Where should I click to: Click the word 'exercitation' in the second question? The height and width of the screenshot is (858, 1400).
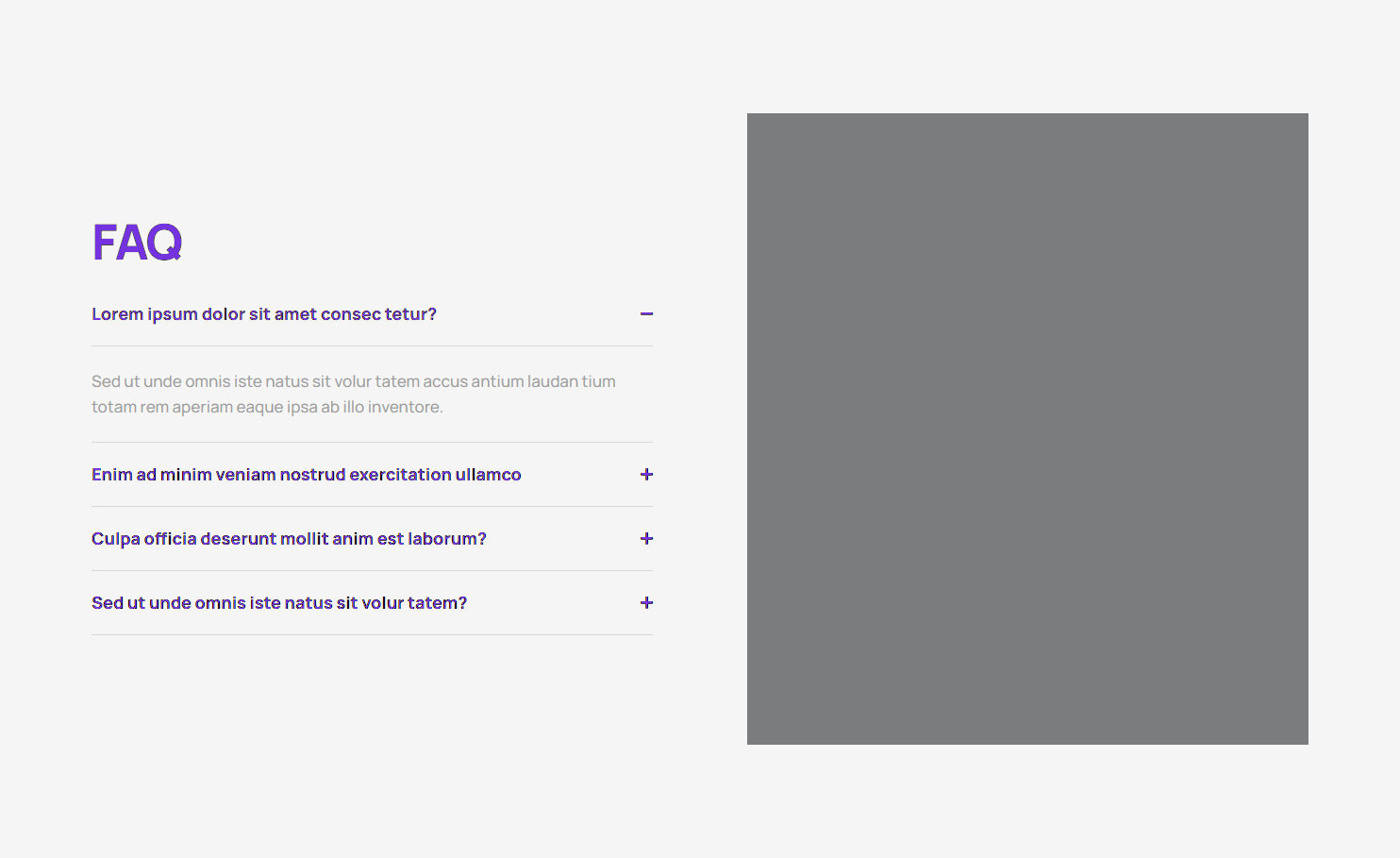click(400, 475)
